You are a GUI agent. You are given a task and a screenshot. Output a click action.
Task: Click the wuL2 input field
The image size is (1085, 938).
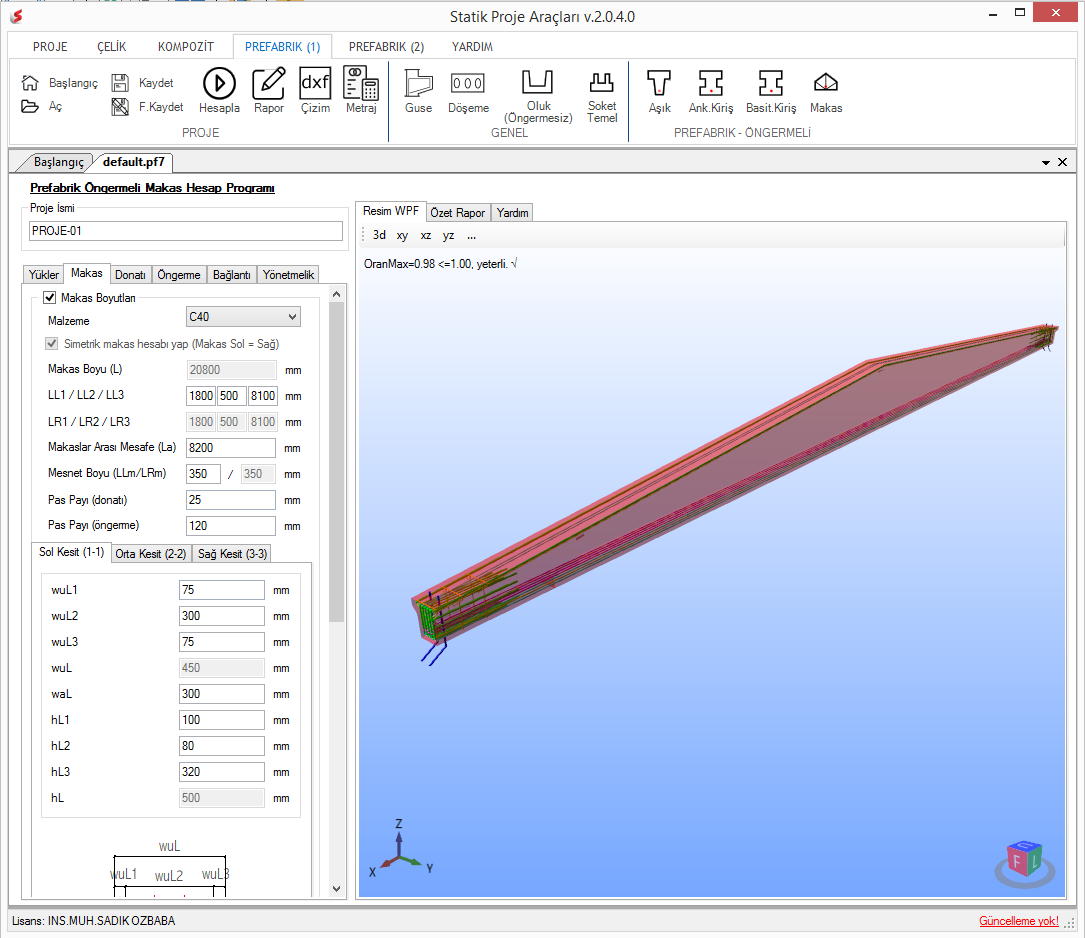coord(221,616)
